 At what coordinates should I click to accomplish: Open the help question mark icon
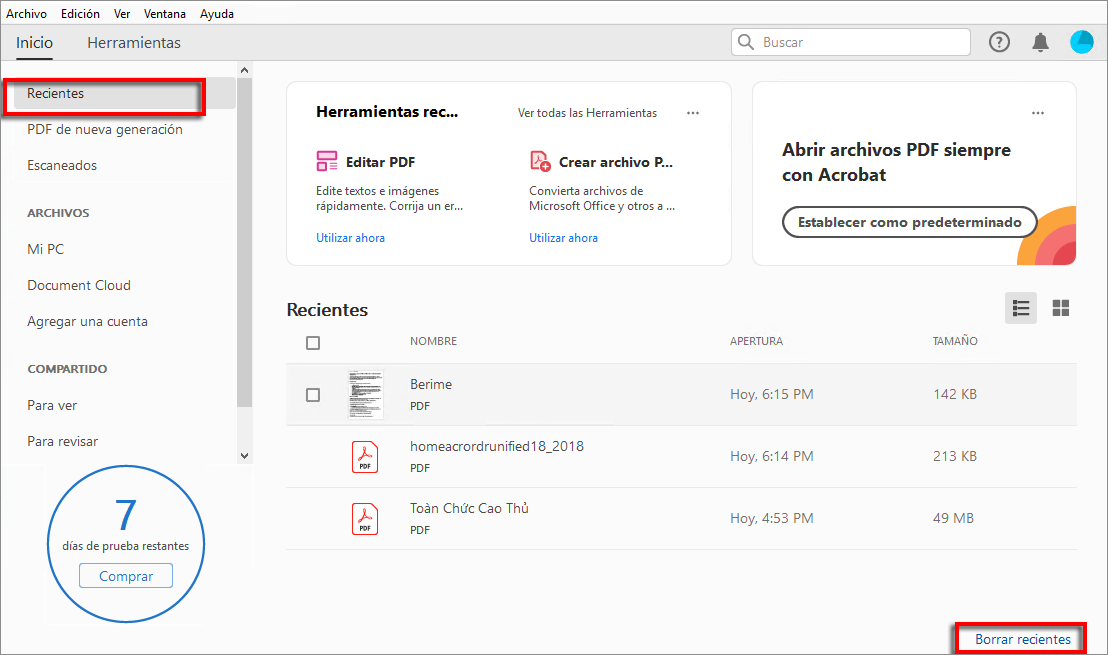(999, 42)
